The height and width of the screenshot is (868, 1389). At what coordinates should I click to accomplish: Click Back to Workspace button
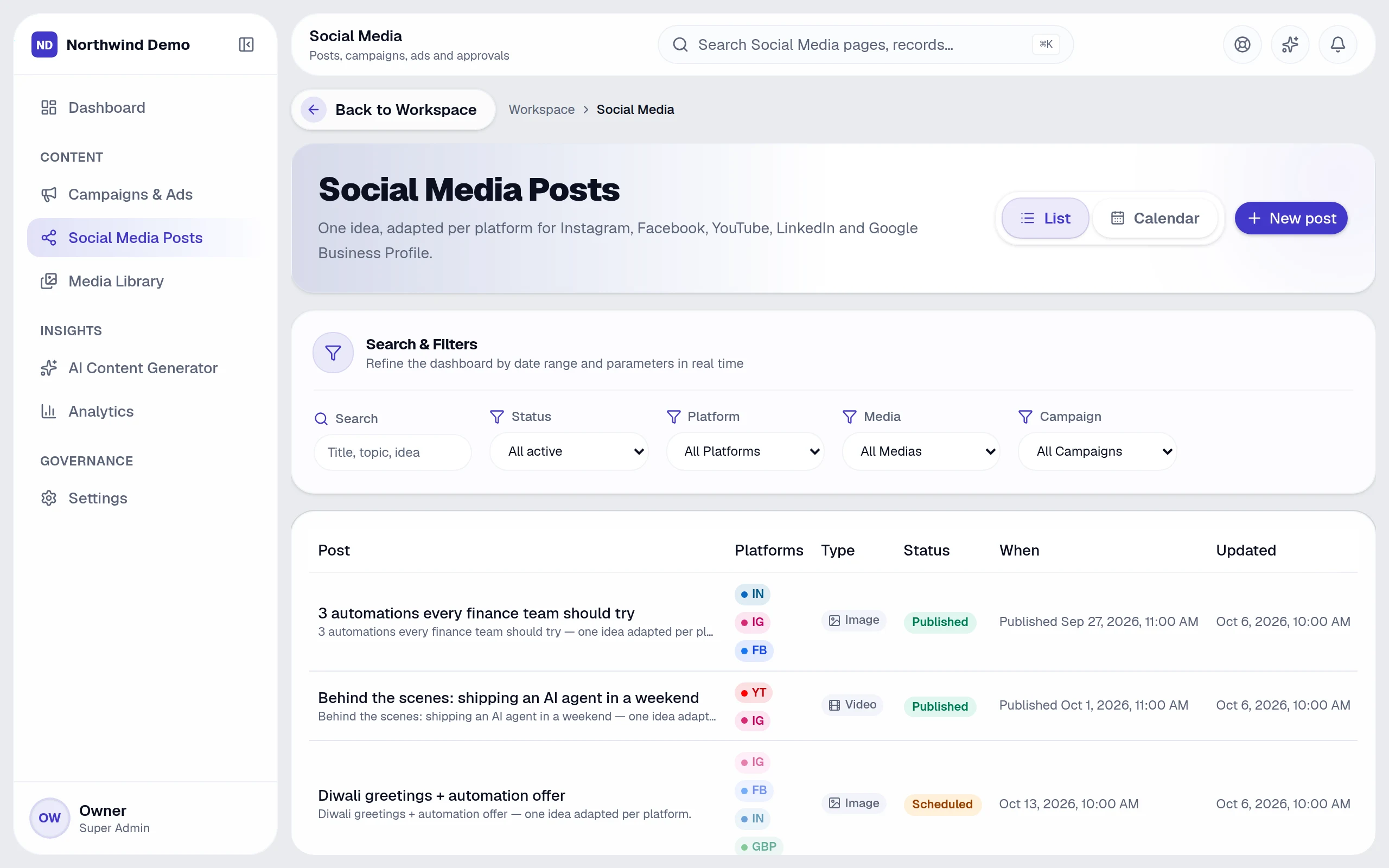click(393, 110)
